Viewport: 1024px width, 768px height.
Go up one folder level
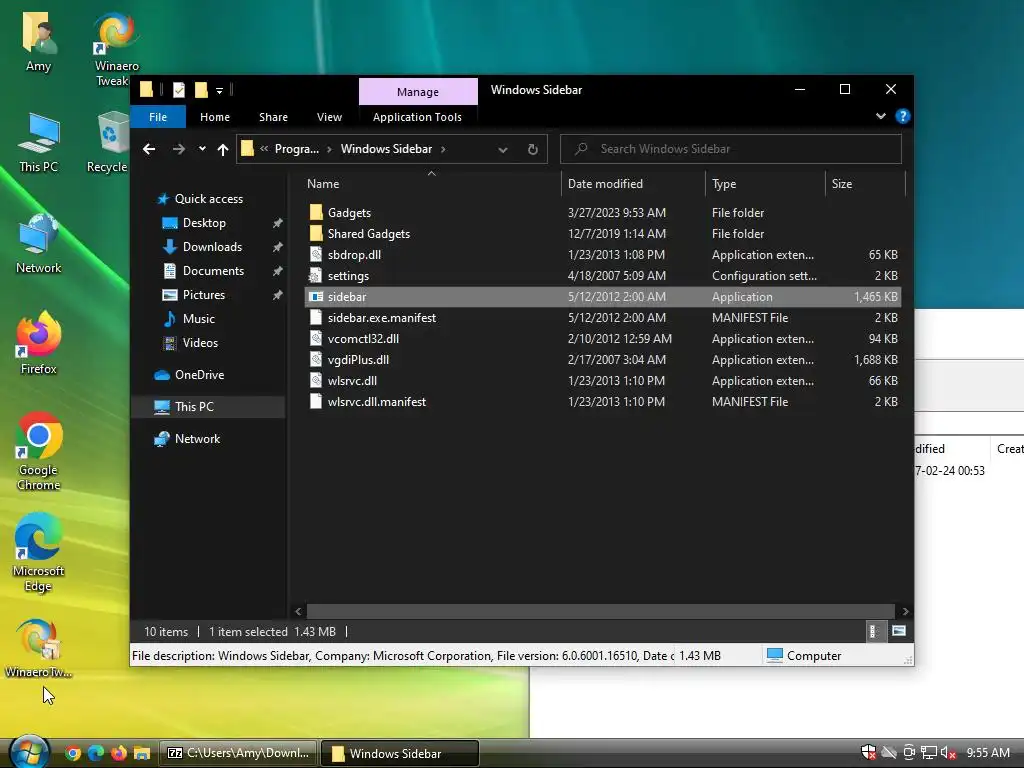tap(223, 150)
